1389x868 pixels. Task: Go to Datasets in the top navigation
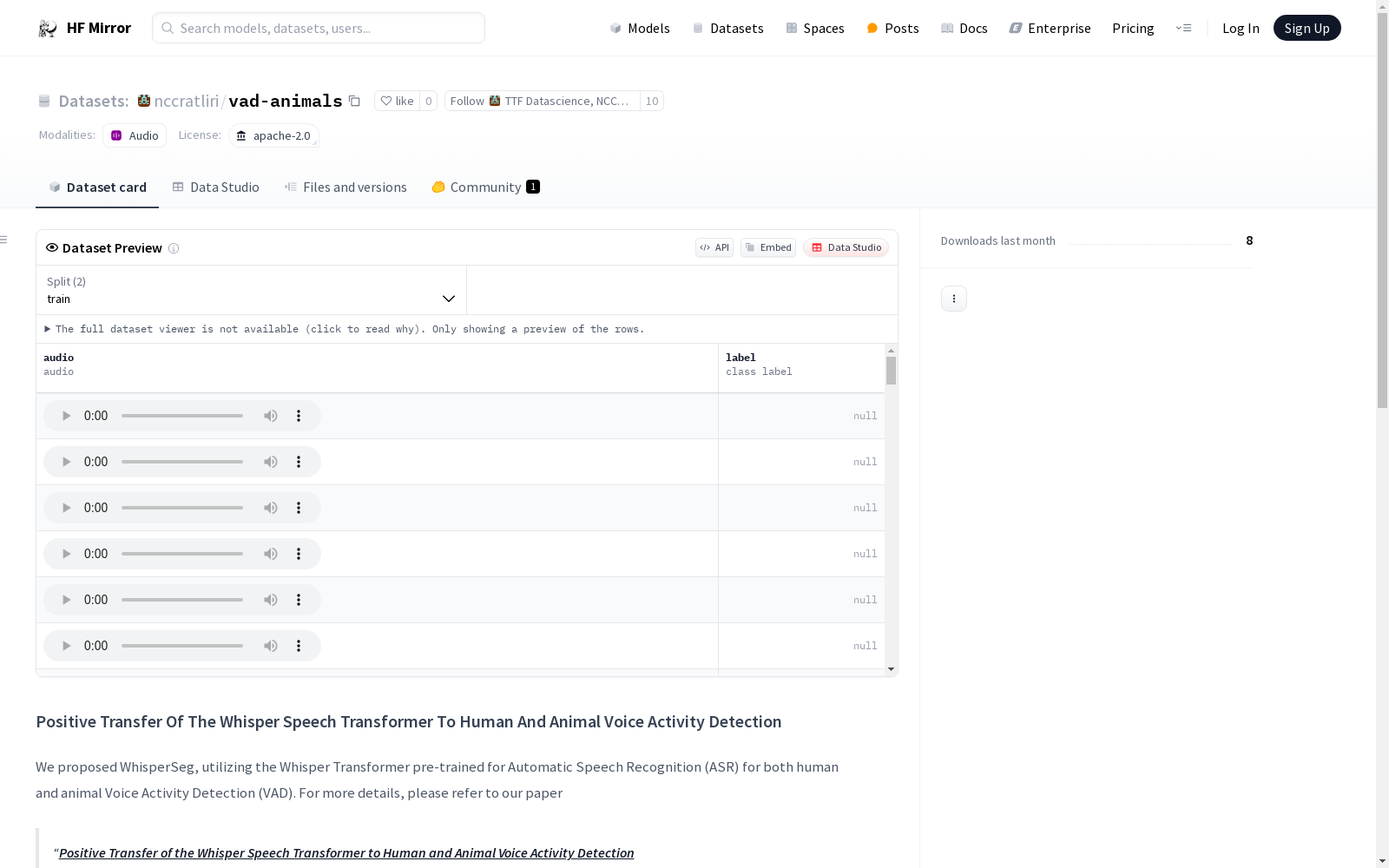[727, 29]
